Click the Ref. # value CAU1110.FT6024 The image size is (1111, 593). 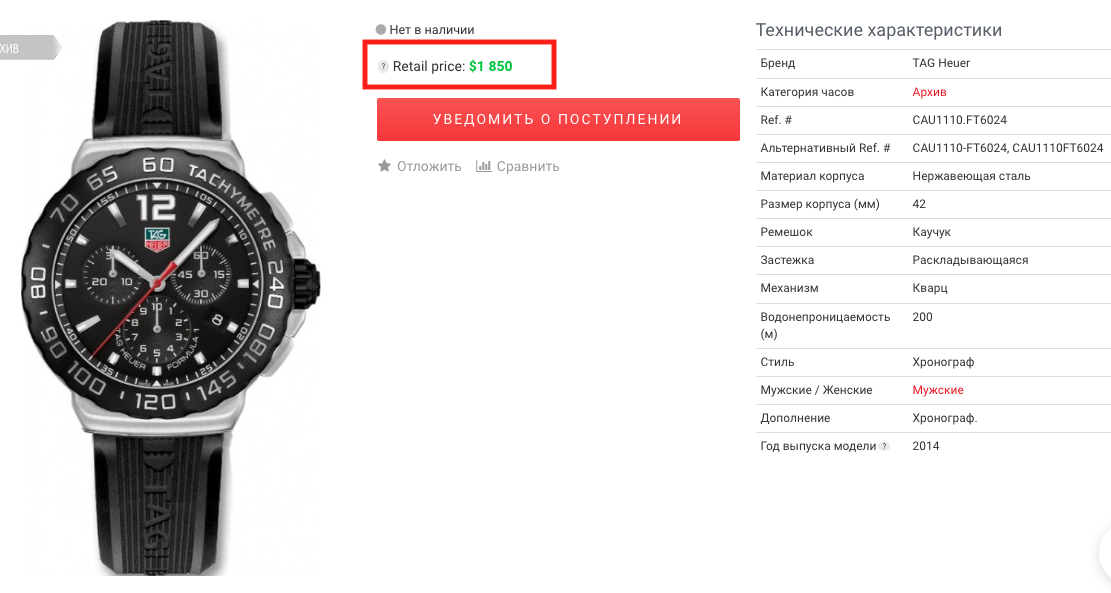(959, 120)
